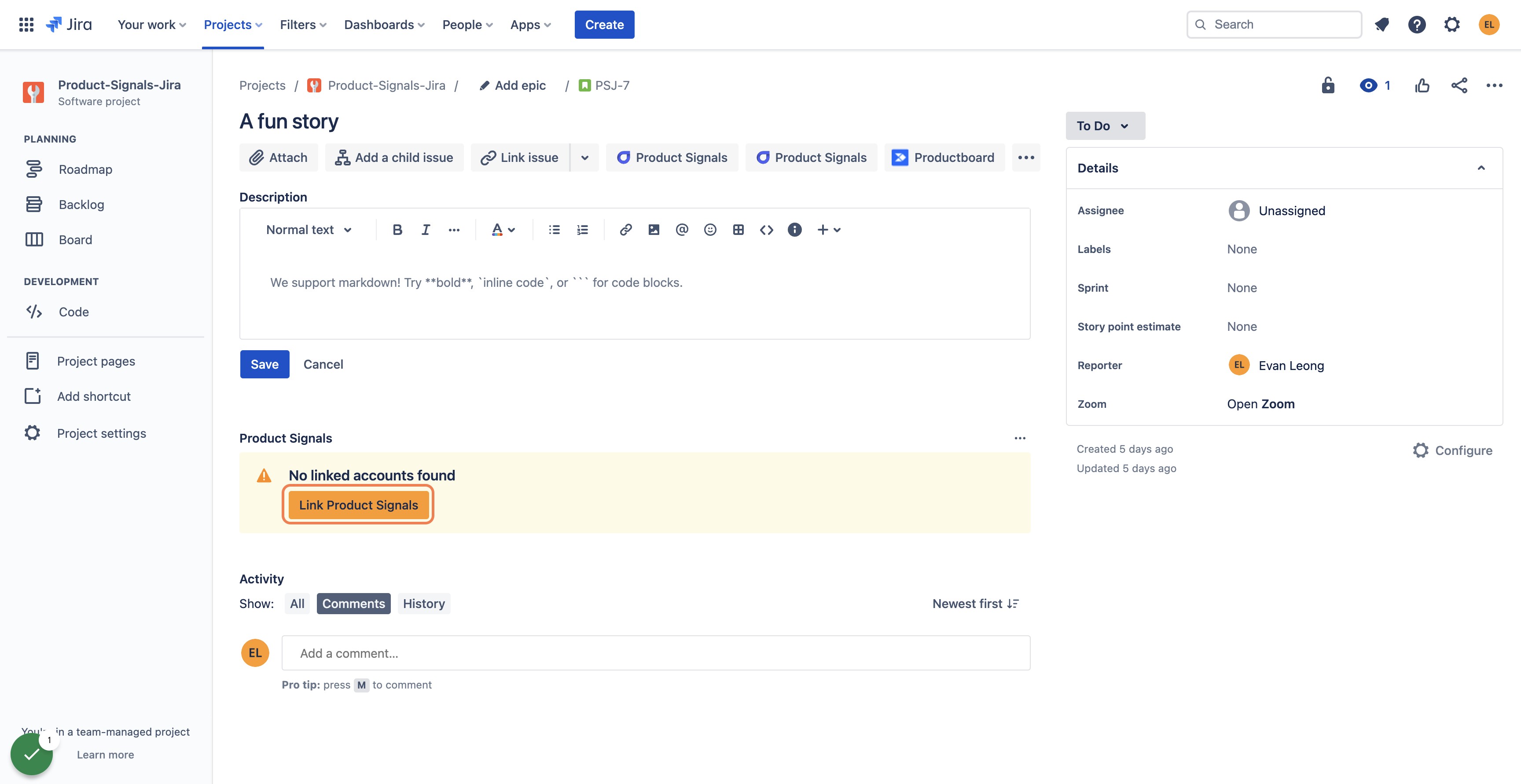
Task: Insert a code snippet
Action: 766,230
